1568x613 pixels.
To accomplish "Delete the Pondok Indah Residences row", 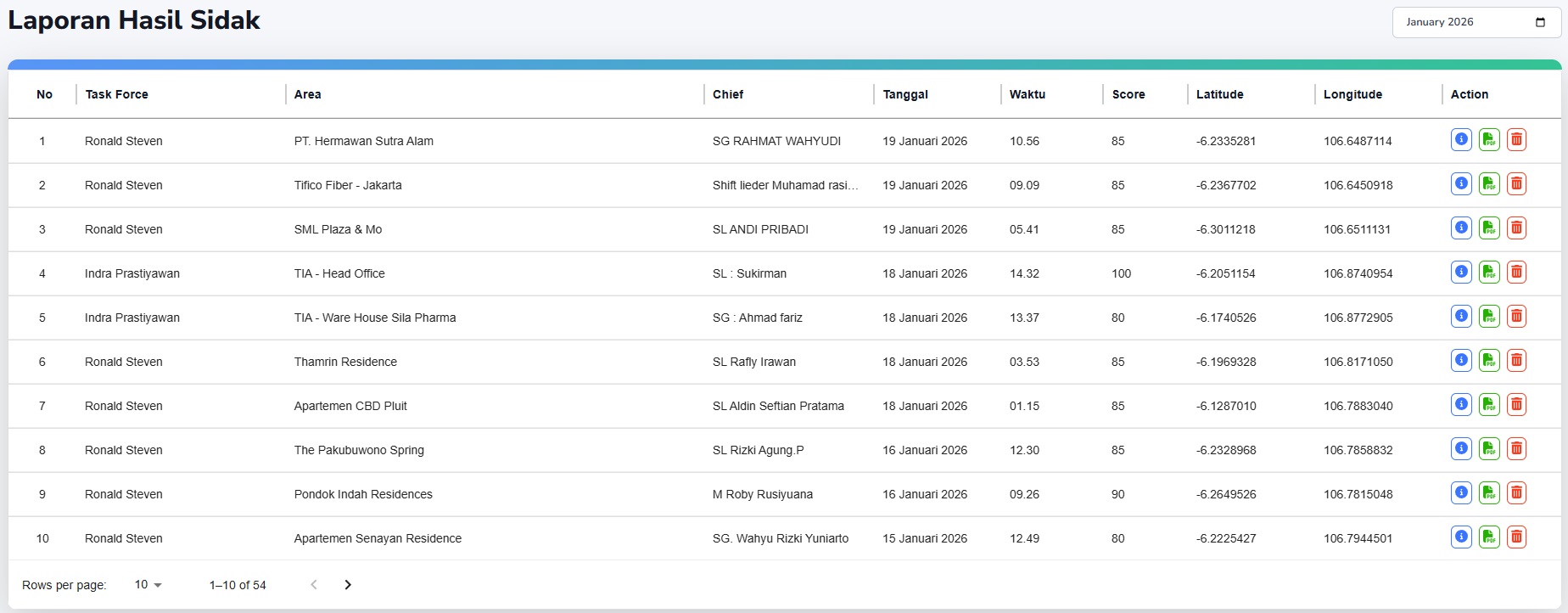I will tap(1516, 493).
